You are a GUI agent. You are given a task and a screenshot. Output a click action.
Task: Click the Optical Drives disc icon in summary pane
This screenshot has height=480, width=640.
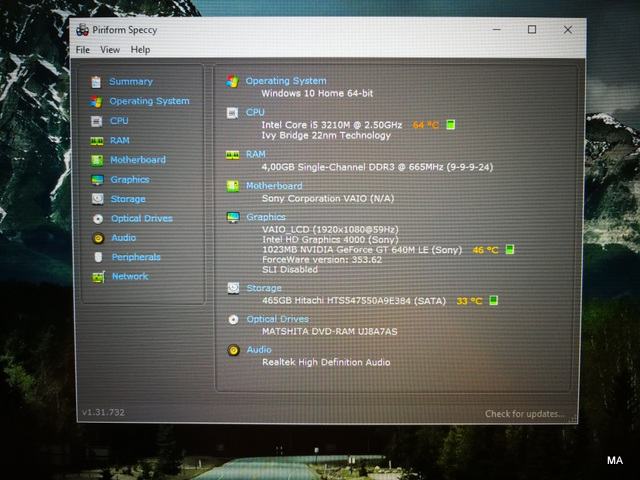(233, 319)
